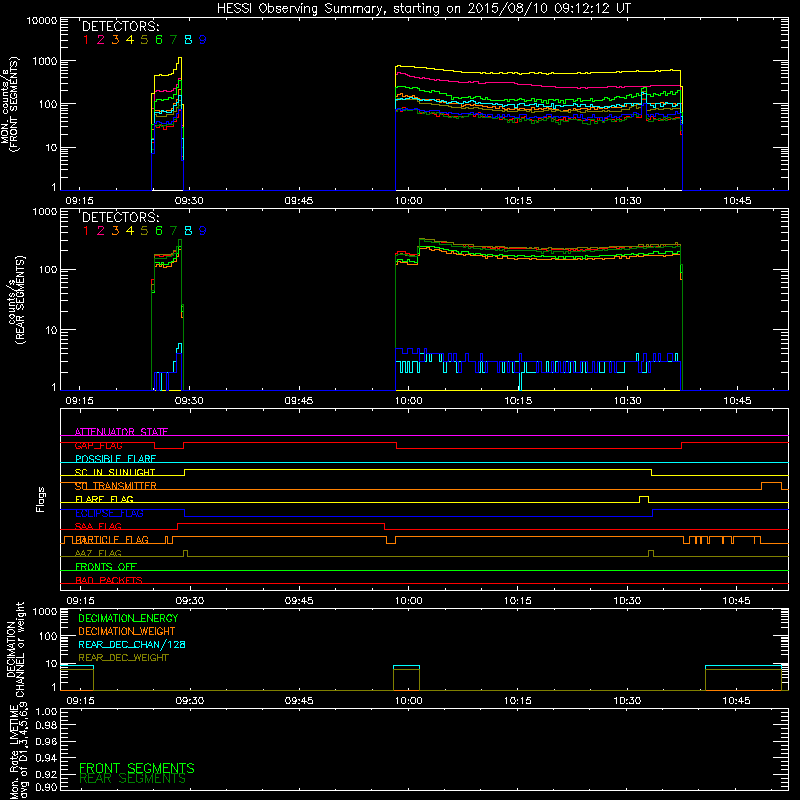Image resolution: width=800 pixels, height=800 pixels.
Task: Pick detector 6 in the rear segments legend
Action: point(159,231)
